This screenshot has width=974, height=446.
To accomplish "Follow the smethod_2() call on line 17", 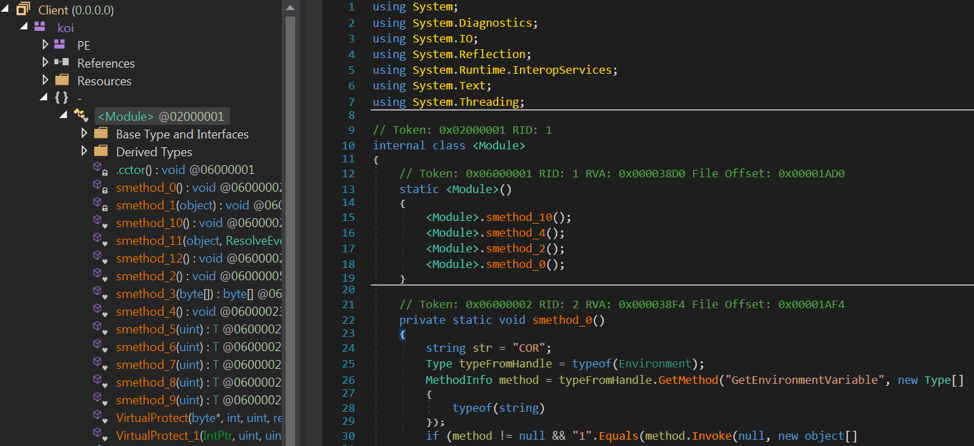I will tap(517, 248).
